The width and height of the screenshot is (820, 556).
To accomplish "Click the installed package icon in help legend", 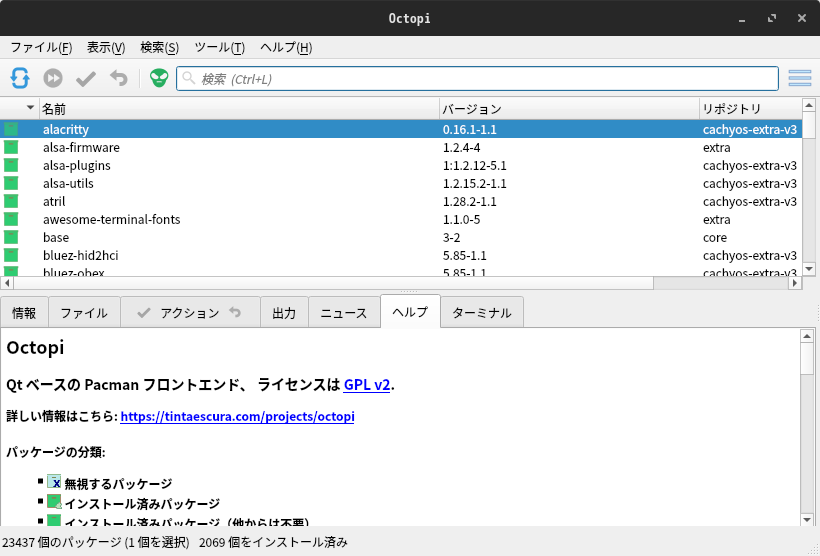I will point(54,502).
